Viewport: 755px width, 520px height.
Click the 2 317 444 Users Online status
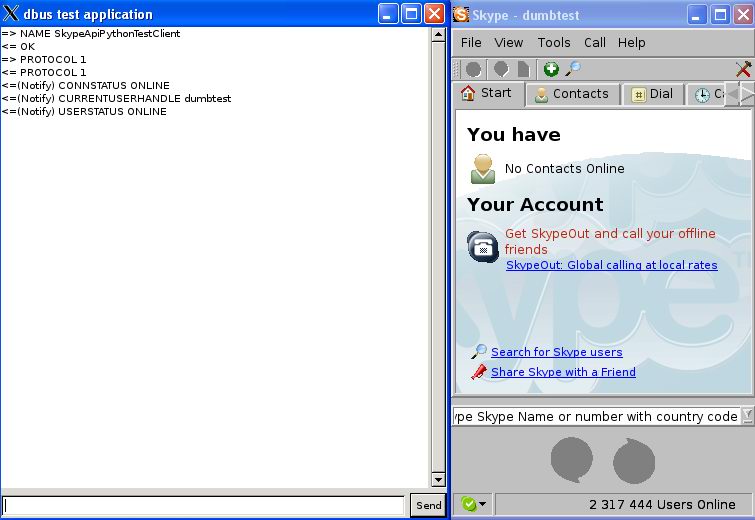pyautogui.click(x=662, y=504)
